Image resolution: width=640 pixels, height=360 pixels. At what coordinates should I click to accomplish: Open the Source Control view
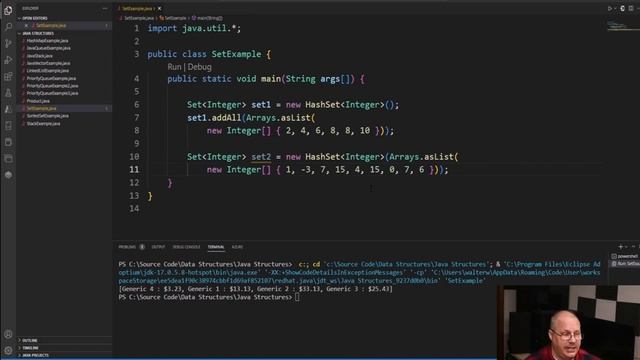point(8,43)
